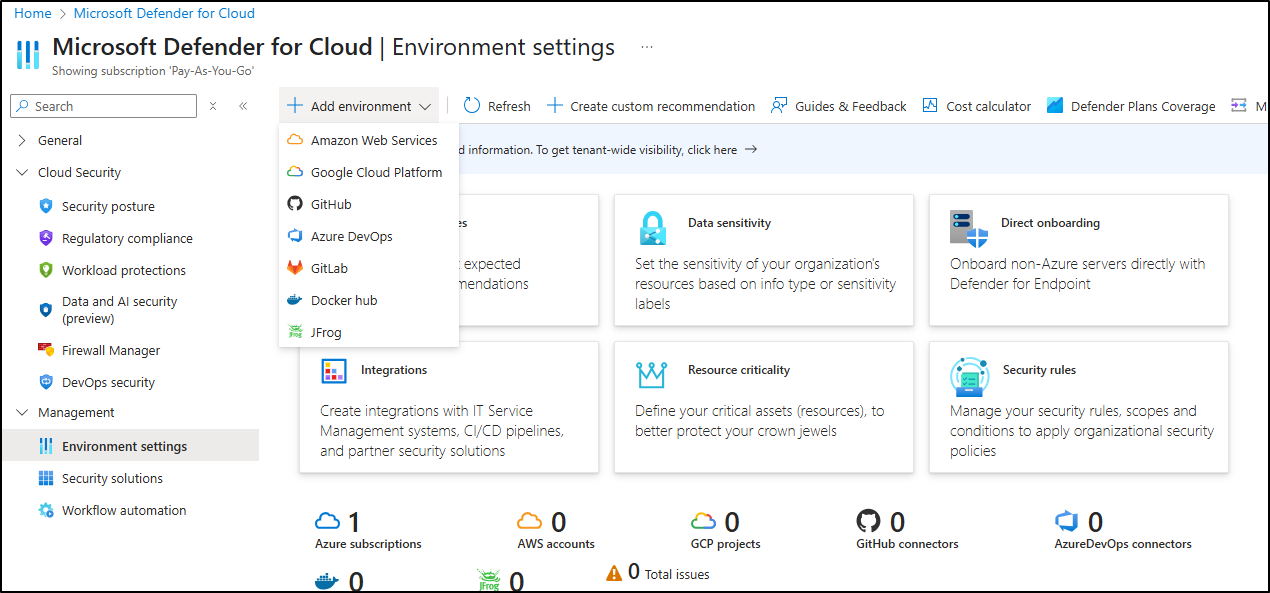
Task: Select Amazon Web Services from the menu
Action: 369,140
